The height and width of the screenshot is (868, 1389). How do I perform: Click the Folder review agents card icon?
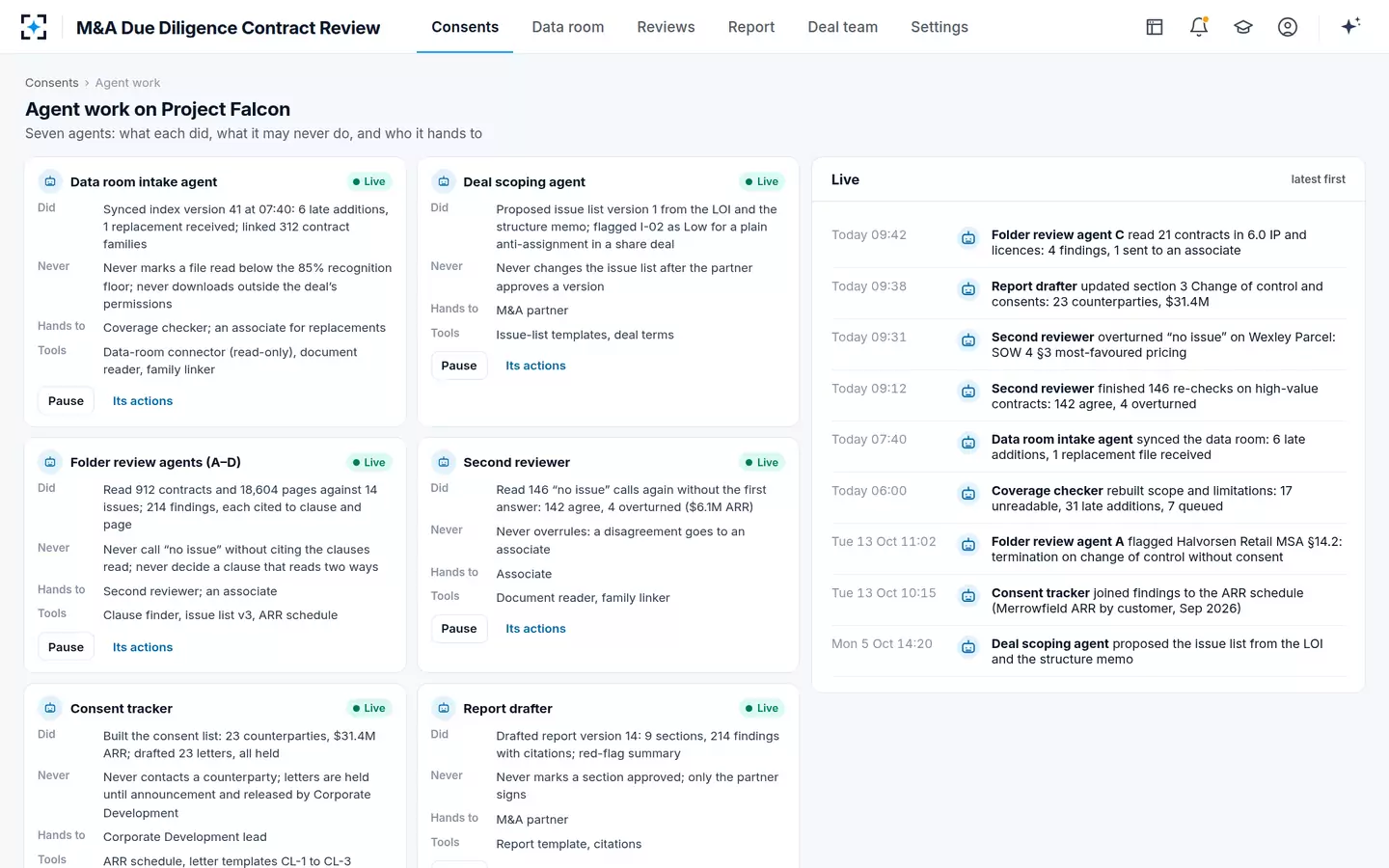(50, 462)
